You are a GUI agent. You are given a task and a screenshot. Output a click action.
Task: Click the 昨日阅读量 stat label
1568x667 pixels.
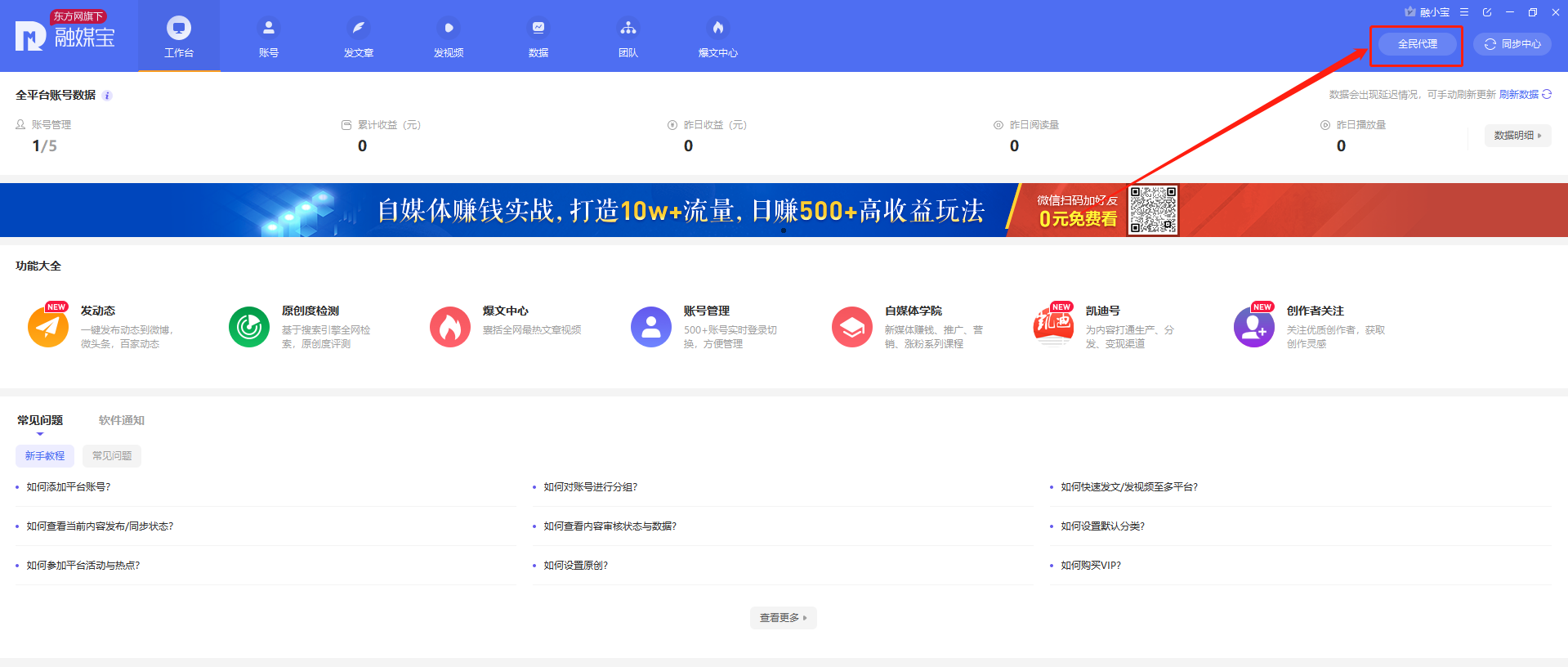pos(1034,125)
